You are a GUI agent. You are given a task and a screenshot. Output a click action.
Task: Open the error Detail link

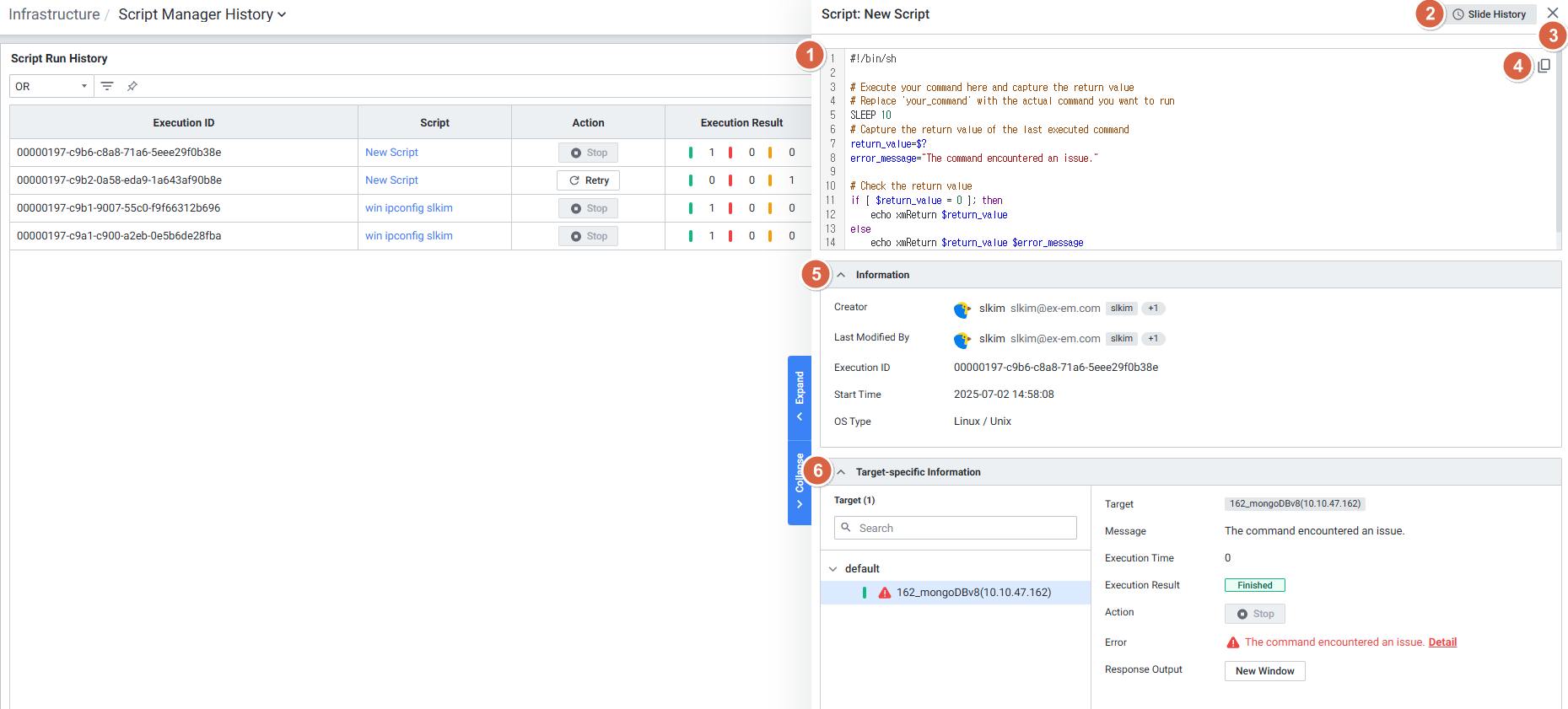[1442, 642]
